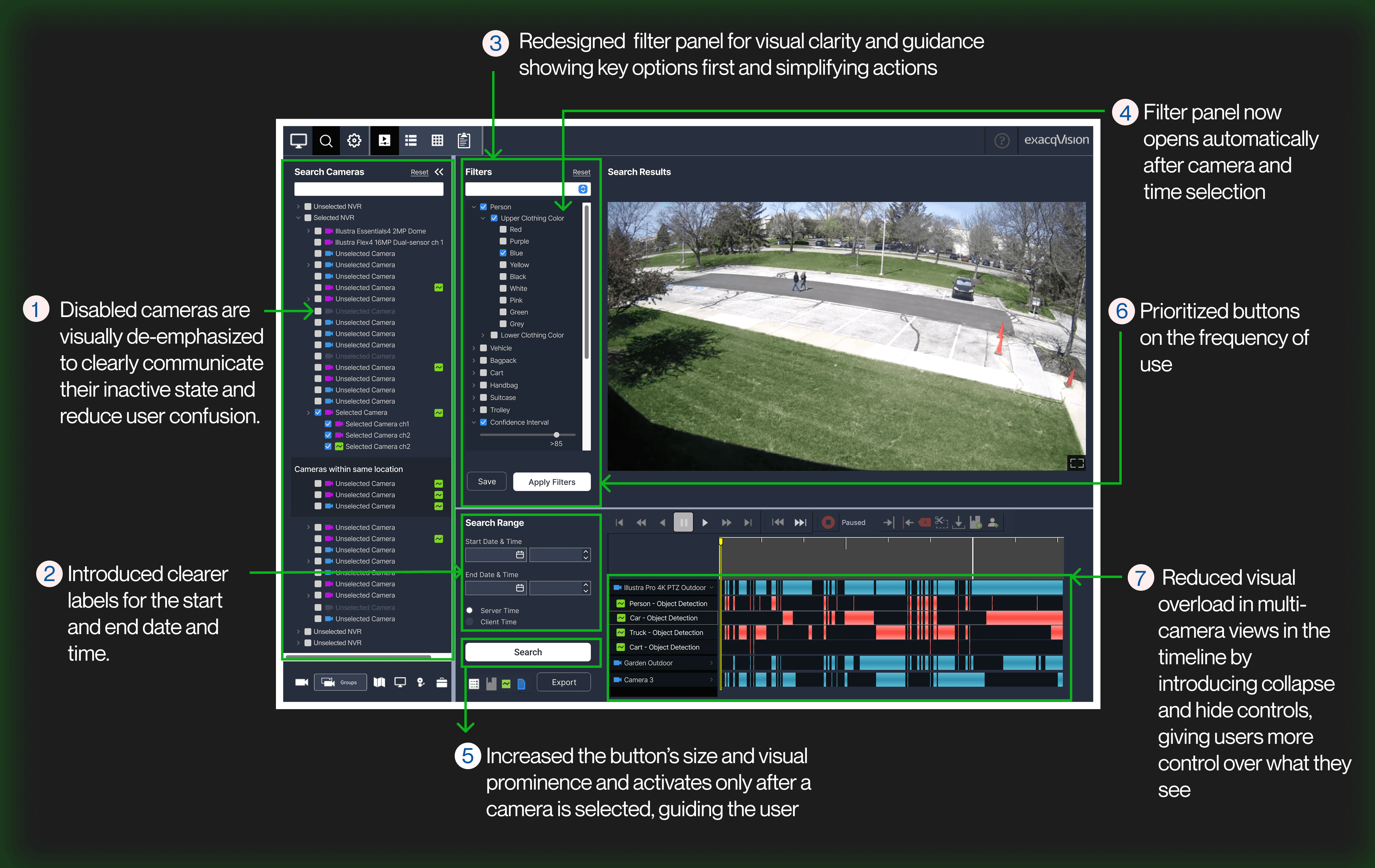Click the play button in playback controls

point(705,522)
